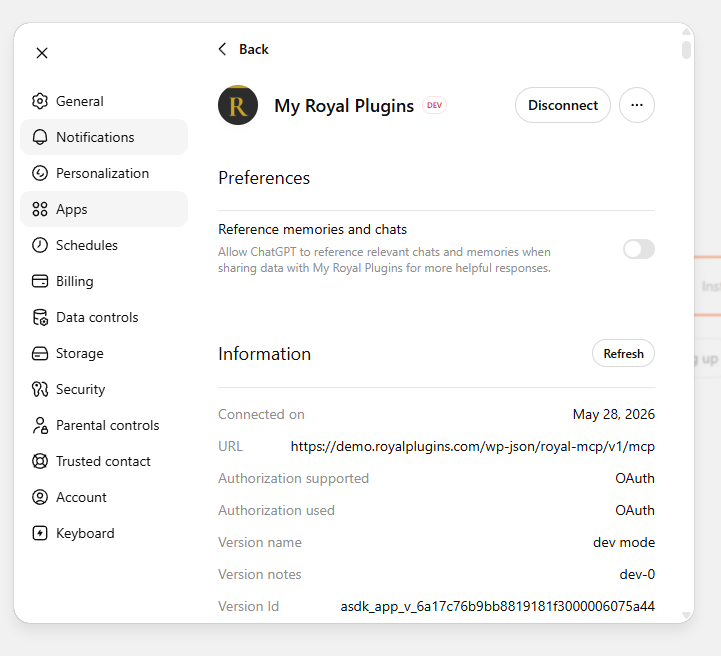Click the Keyboard shortcut icon

coord(40,533)
